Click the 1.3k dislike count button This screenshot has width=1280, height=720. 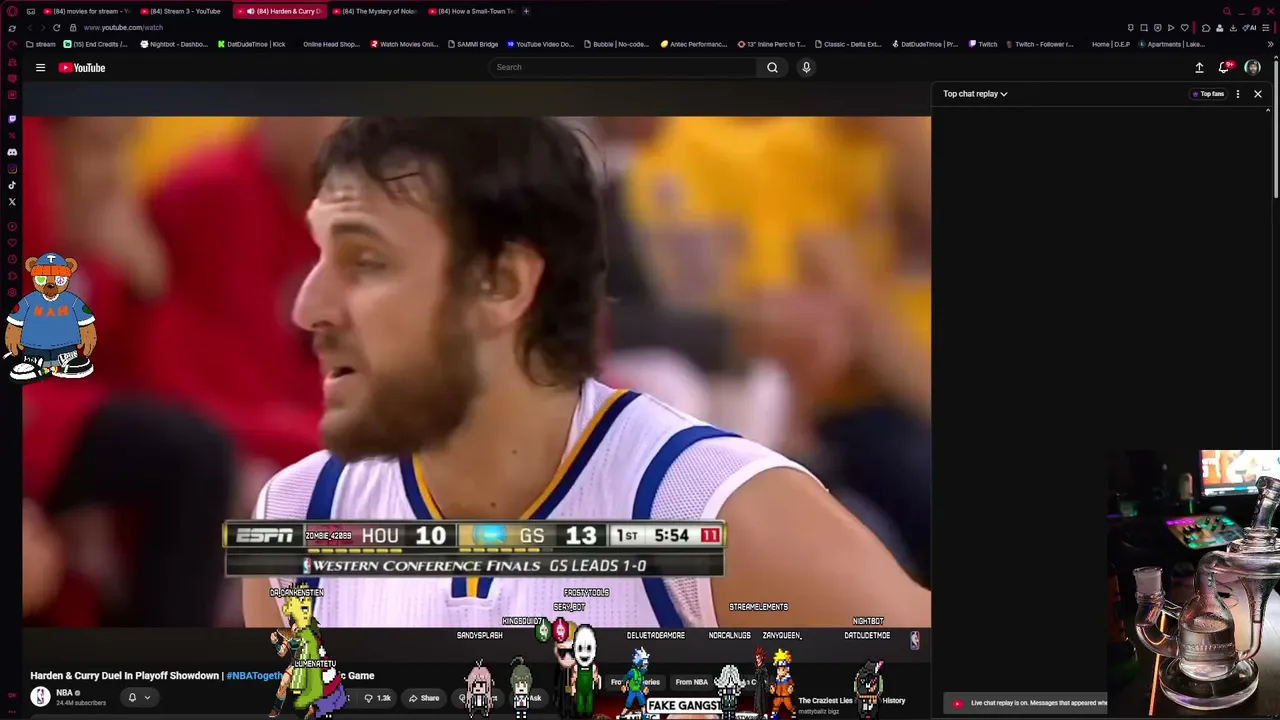coord(377,698)
